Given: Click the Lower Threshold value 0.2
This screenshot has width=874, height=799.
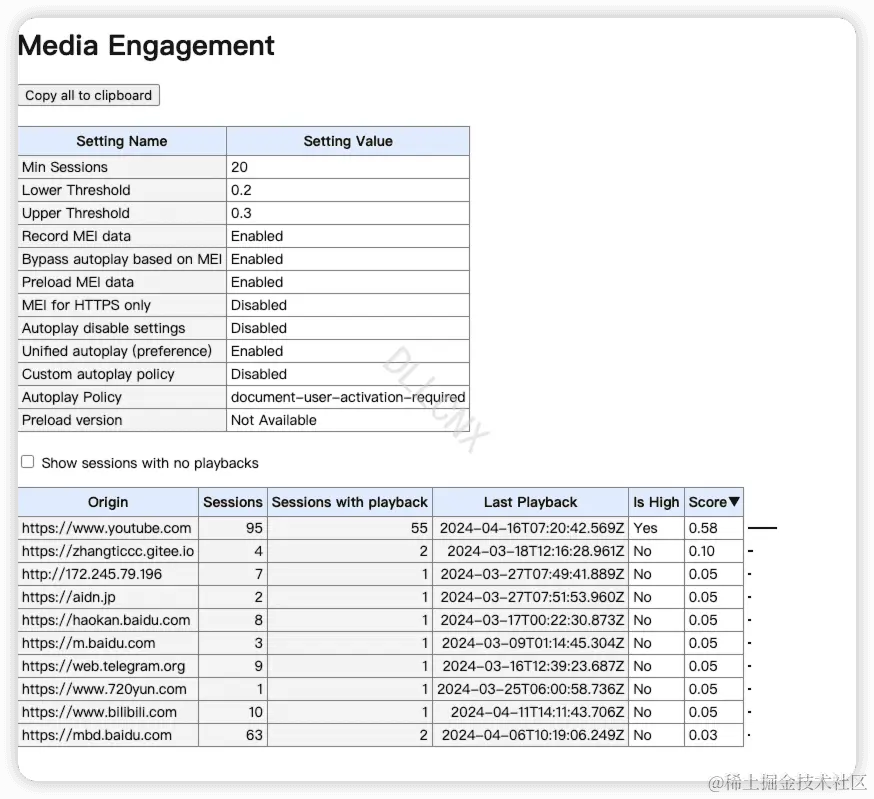Looking at the screenshot, I should coord(241,190).
